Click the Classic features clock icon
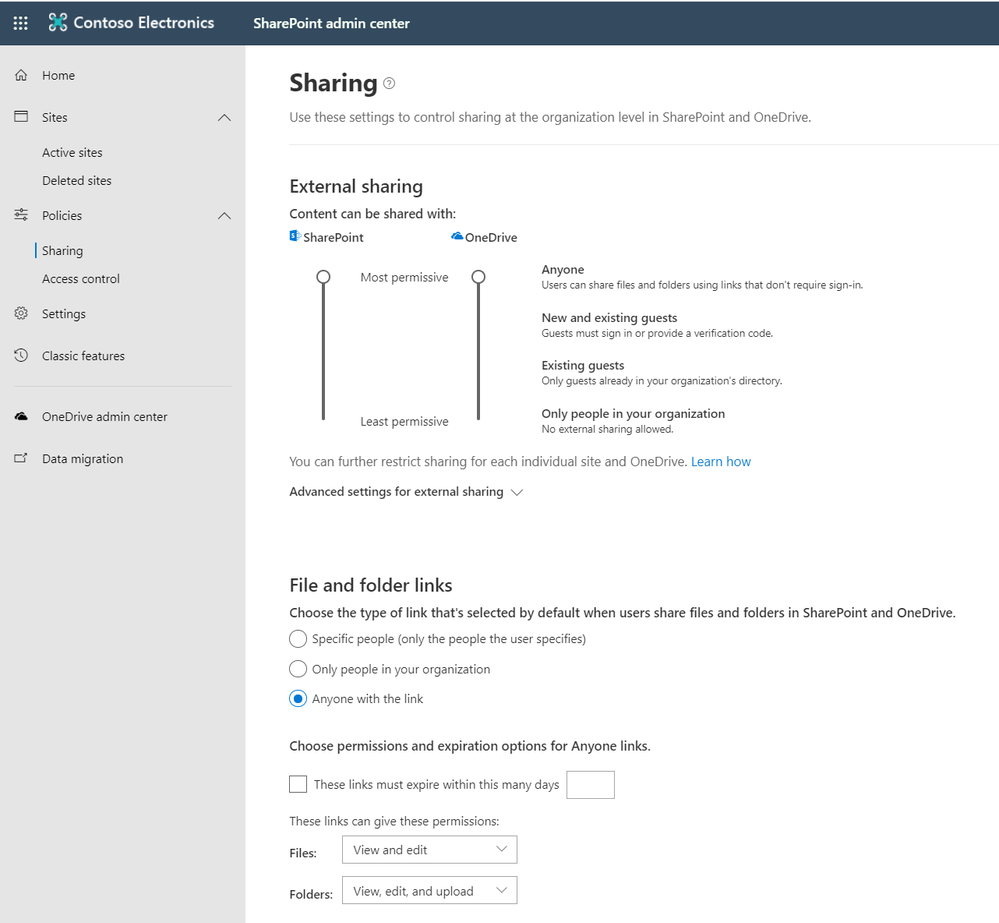Image resolution: width=999 pixels, height=923 pixels. 21,355
